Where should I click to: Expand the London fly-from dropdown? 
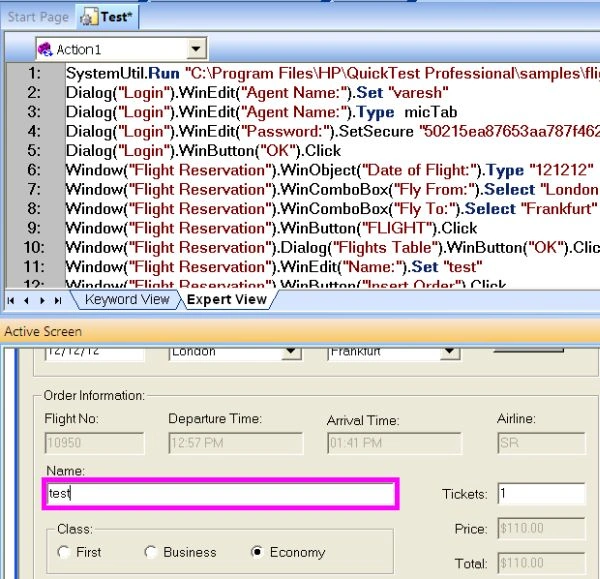pos(291,352)
